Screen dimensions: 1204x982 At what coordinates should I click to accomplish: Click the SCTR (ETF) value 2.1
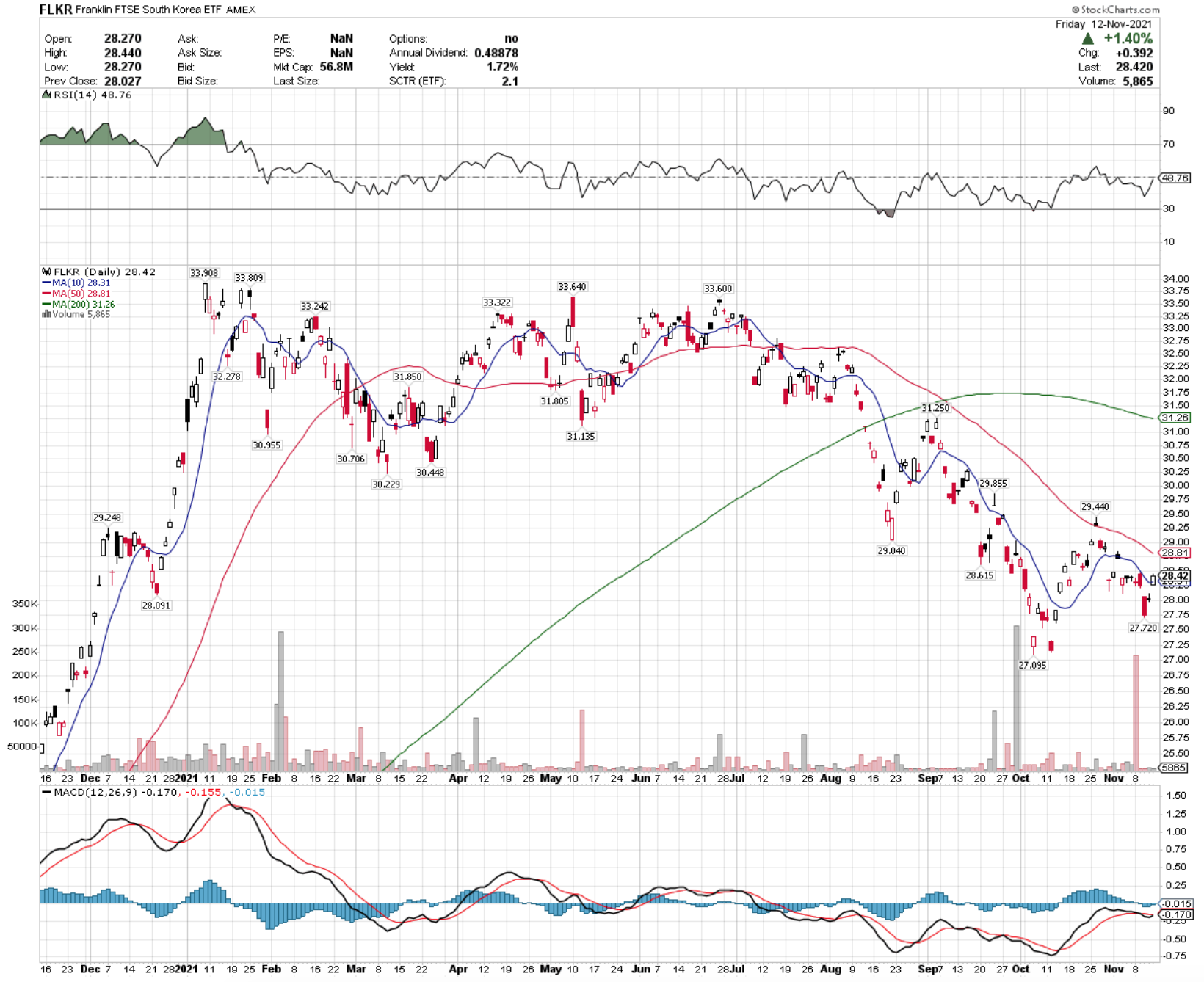click(x=510, y=81)
